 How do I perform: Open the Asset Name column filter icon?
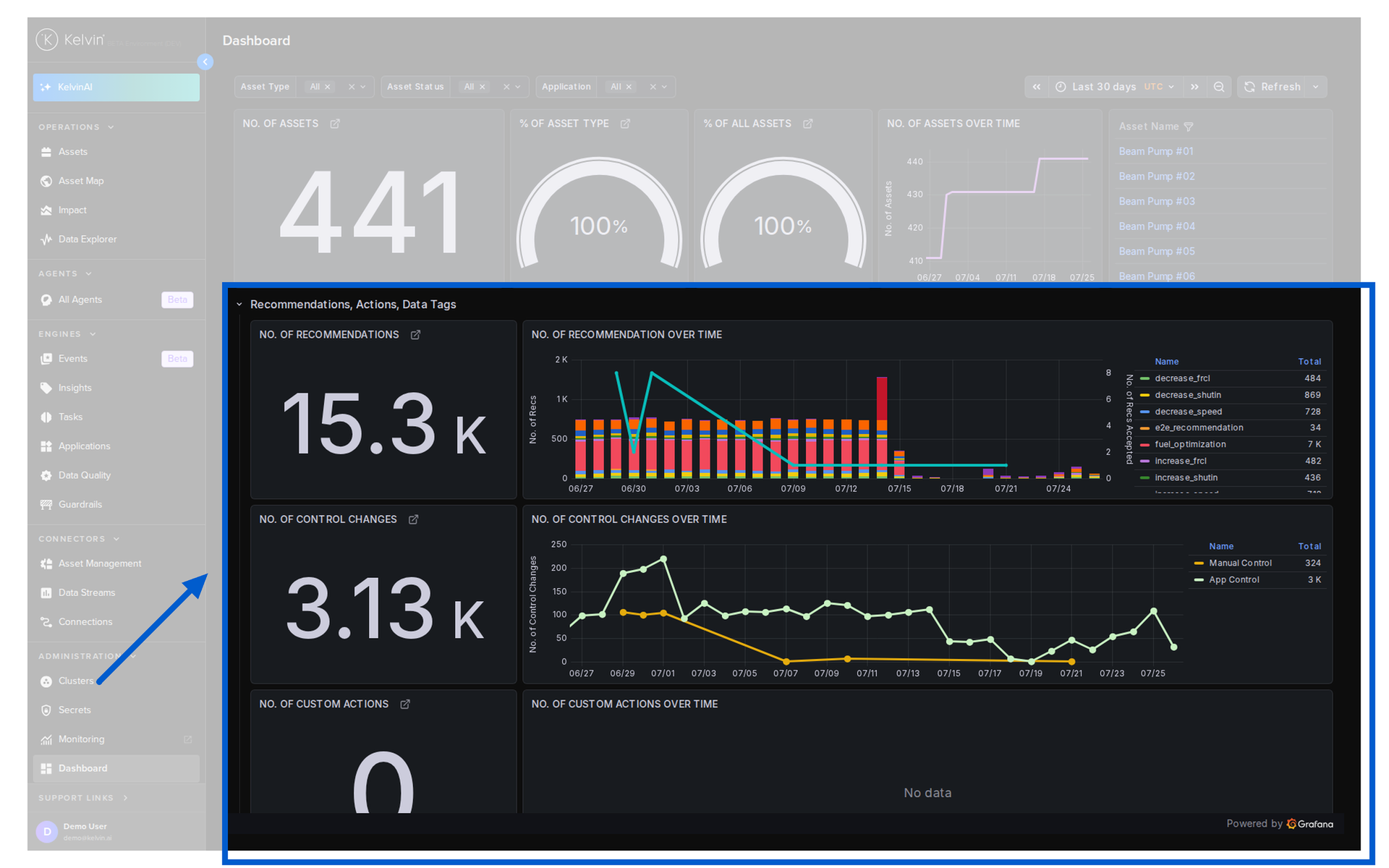point(1189,127)
